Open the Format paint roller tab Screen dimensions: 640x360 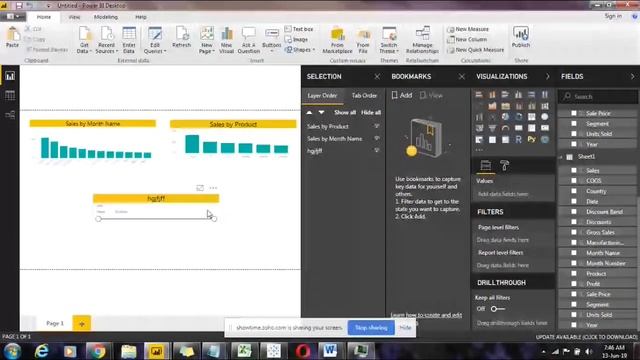(x=504, y=165)
